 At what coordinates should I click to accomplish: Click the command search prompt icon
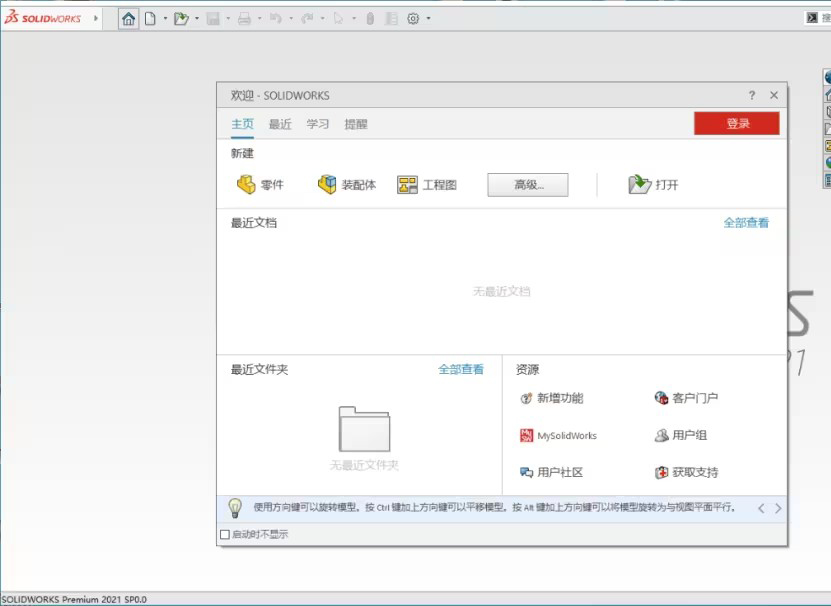pyautogui.click(x=812, y=18)
